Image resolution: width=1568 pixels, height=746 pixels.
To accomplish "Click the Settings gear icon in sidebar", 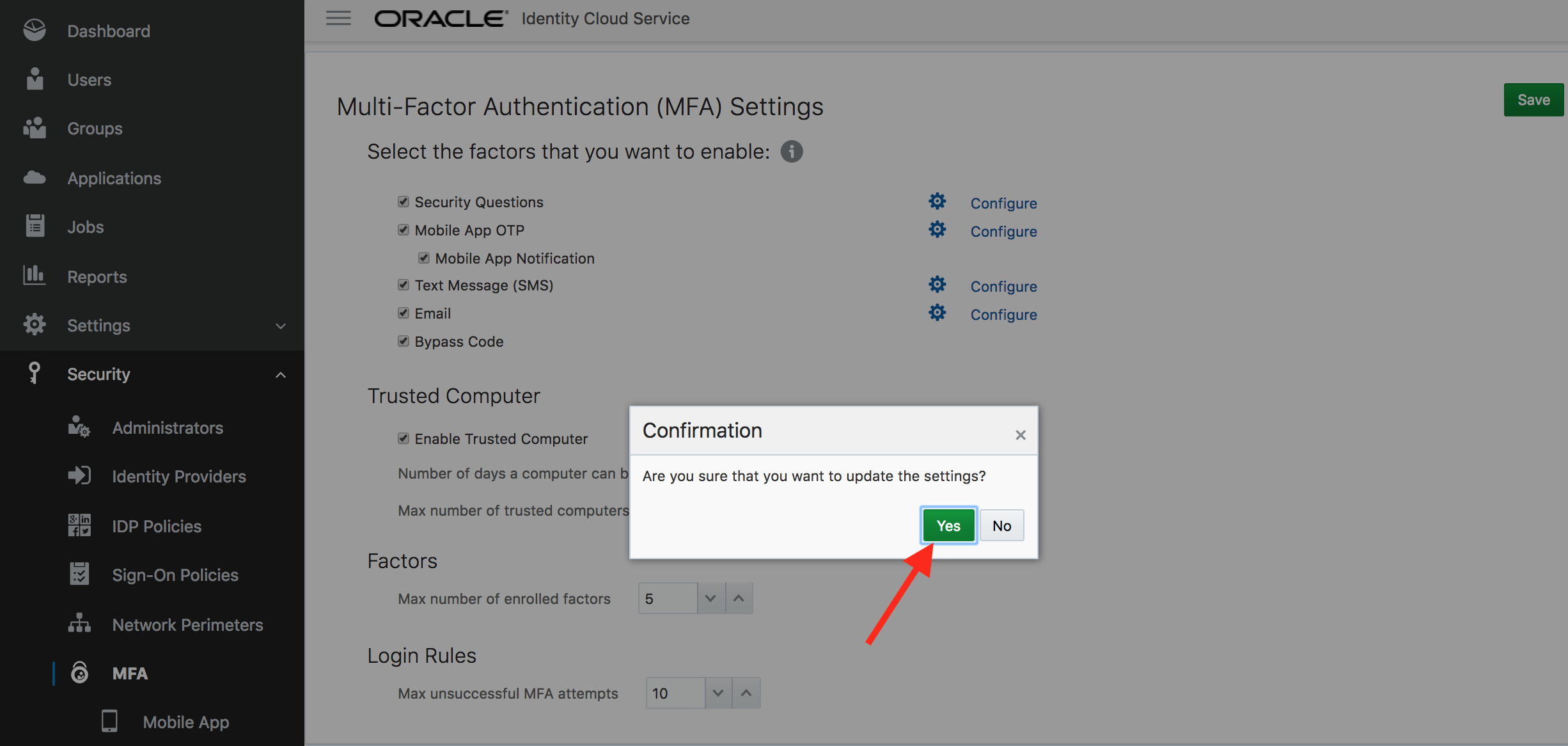I will tap(35, 324).
